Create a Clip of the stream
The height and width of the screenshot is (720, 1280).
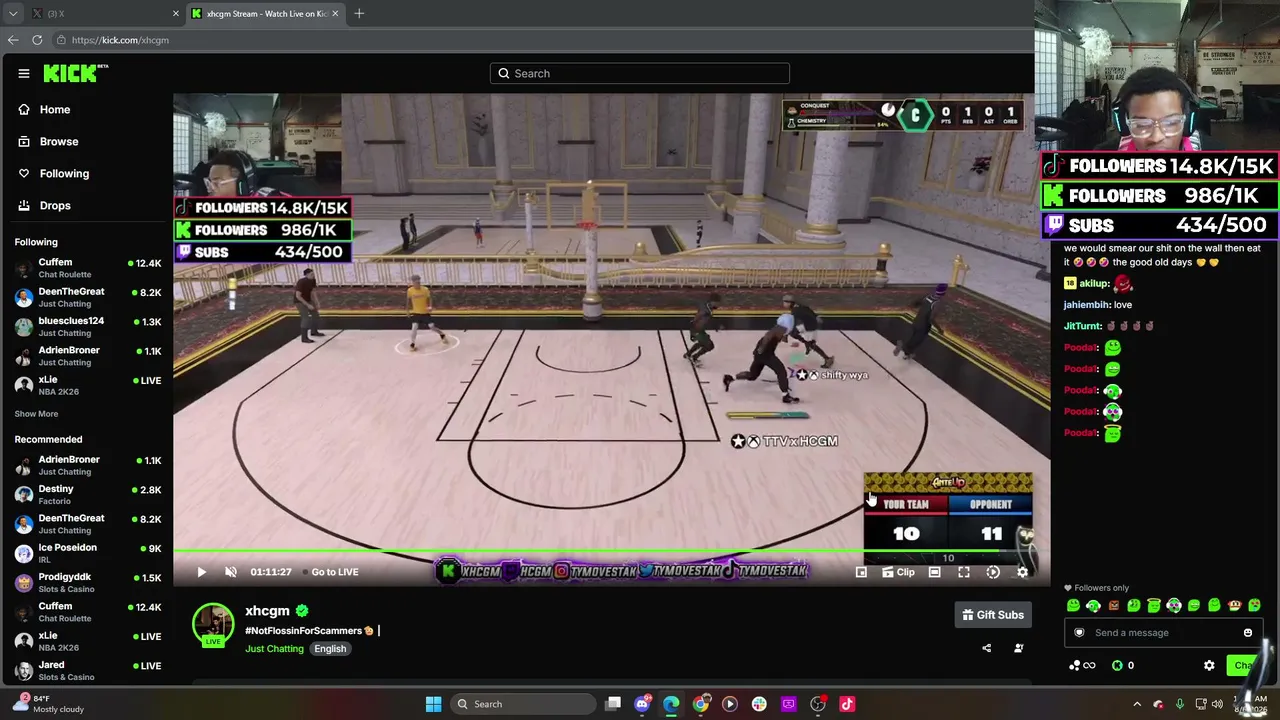tap(898, 572)
